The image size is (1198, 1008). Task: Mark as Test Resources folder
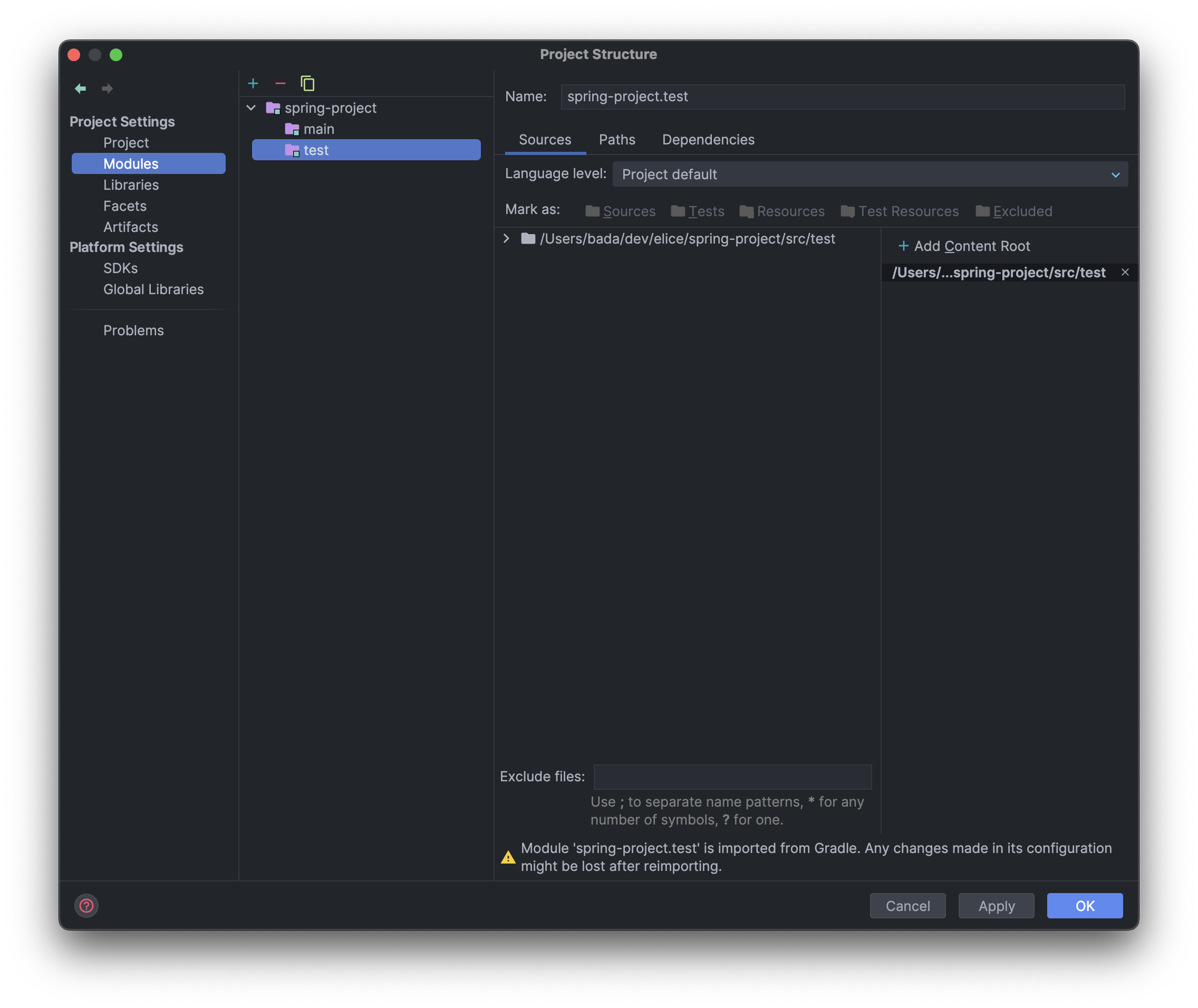point(899,211)
